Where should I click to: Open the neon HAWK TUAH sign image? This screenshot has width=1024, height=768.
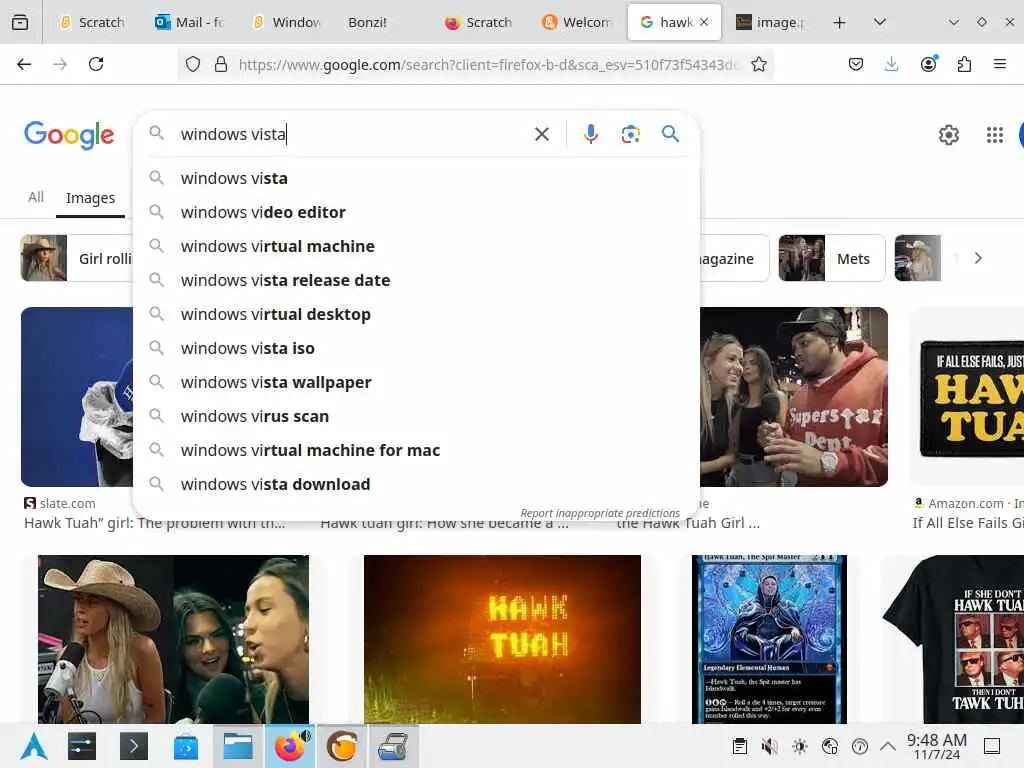click(502, 639)
